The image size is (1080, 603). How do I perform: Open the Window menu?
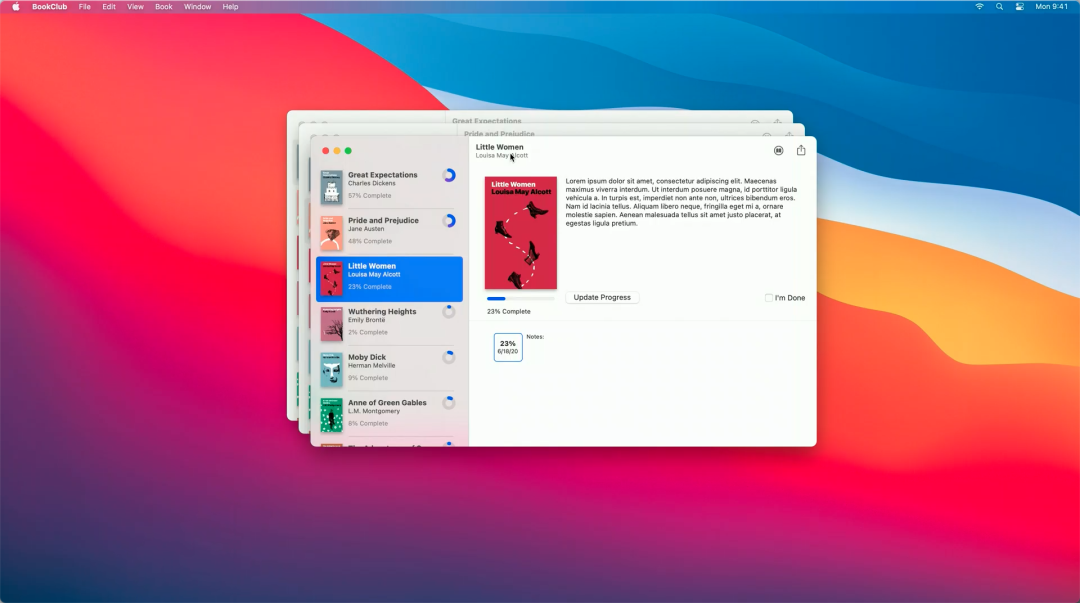pos(197,6)
